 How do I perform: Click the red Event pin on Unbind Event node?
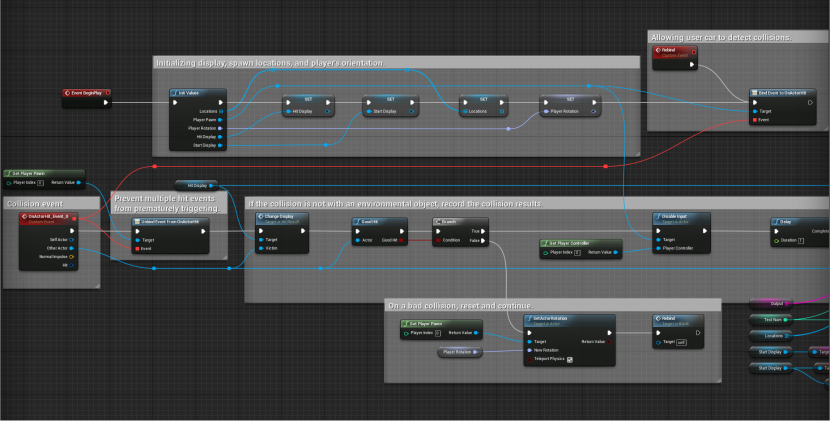[x=138, y=248]
